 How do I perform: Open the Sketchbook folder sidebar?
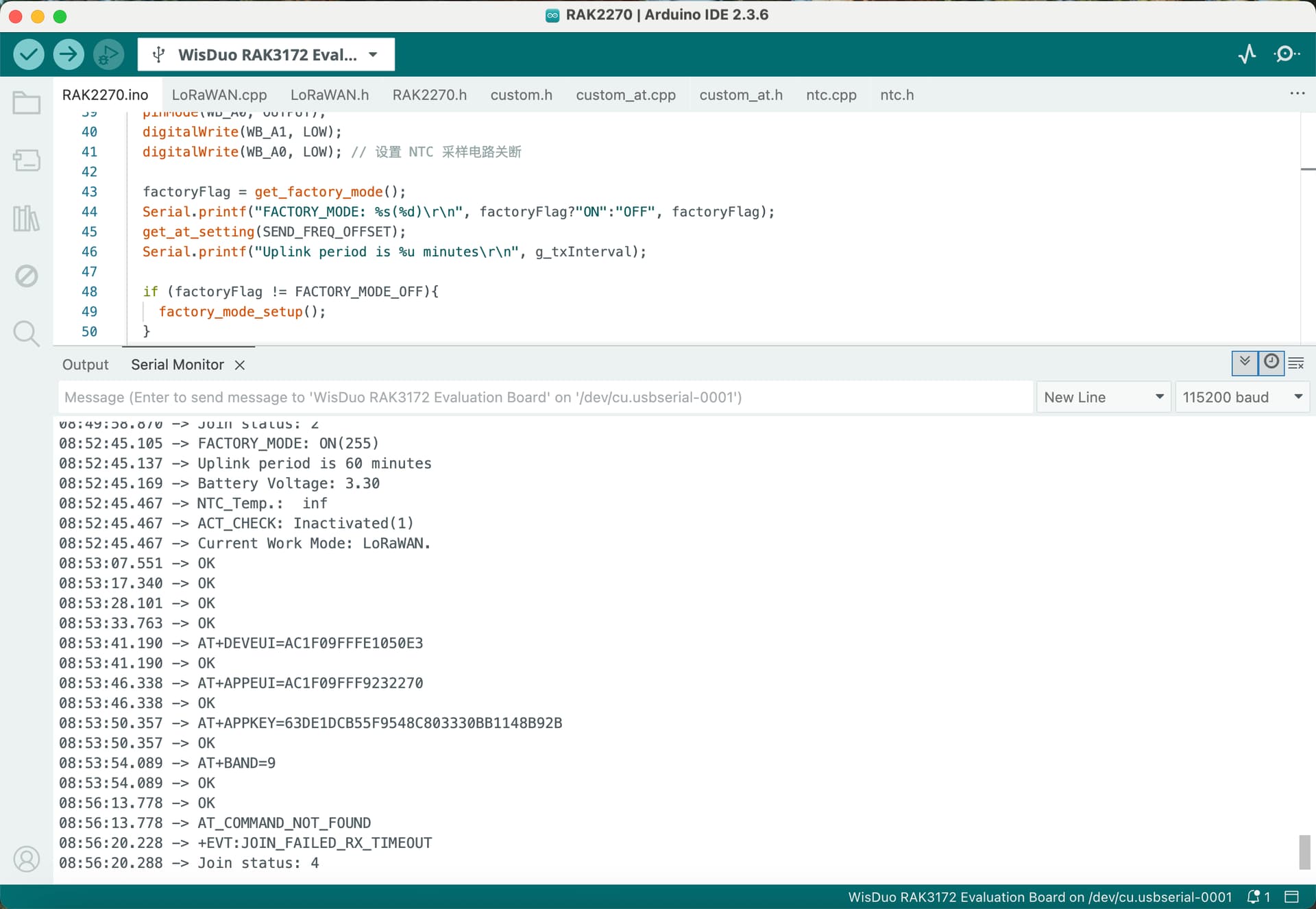click(27, 104)
